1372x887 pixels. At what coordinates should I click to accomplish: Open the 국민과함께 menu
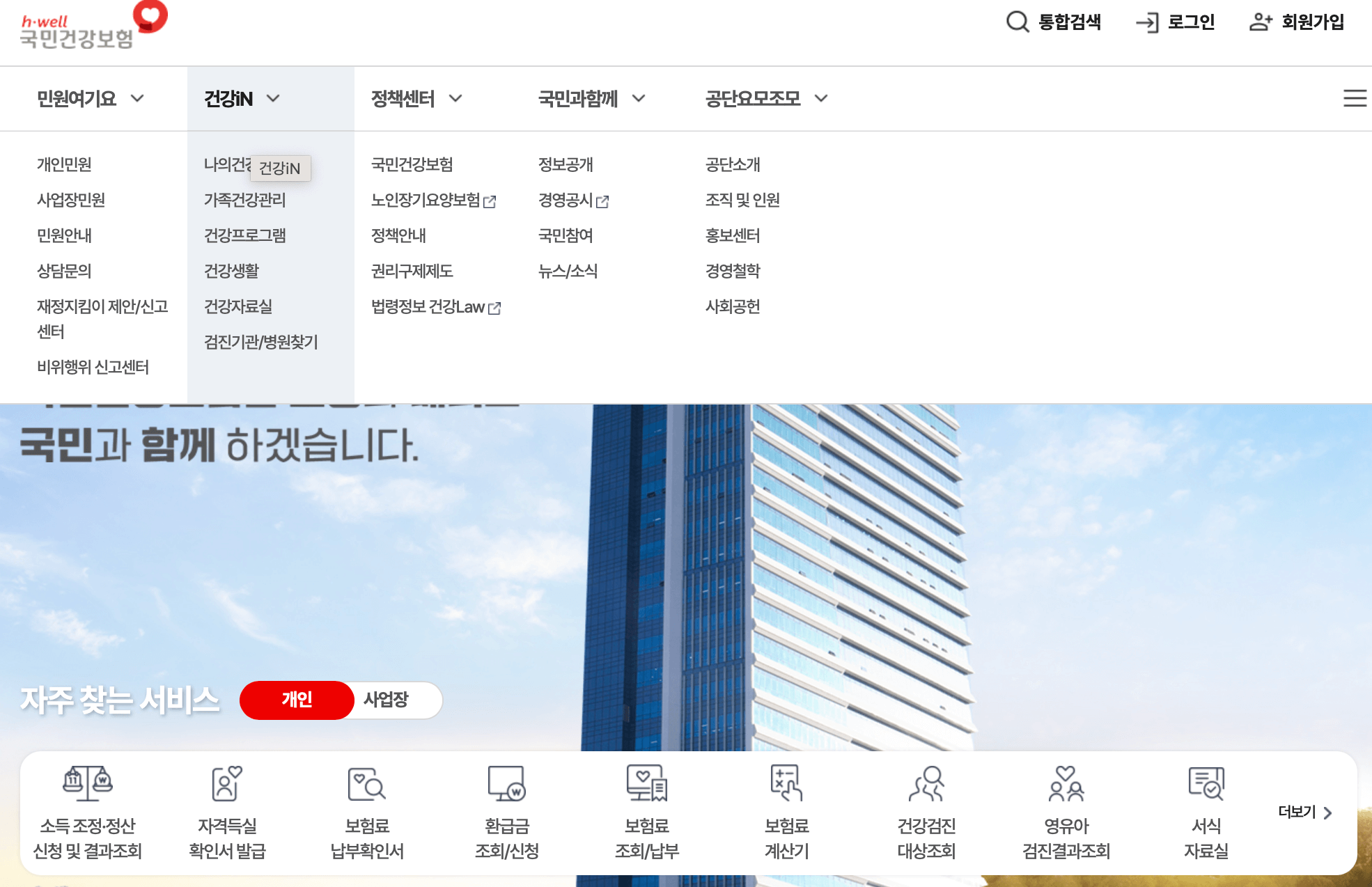coord(580,98)
